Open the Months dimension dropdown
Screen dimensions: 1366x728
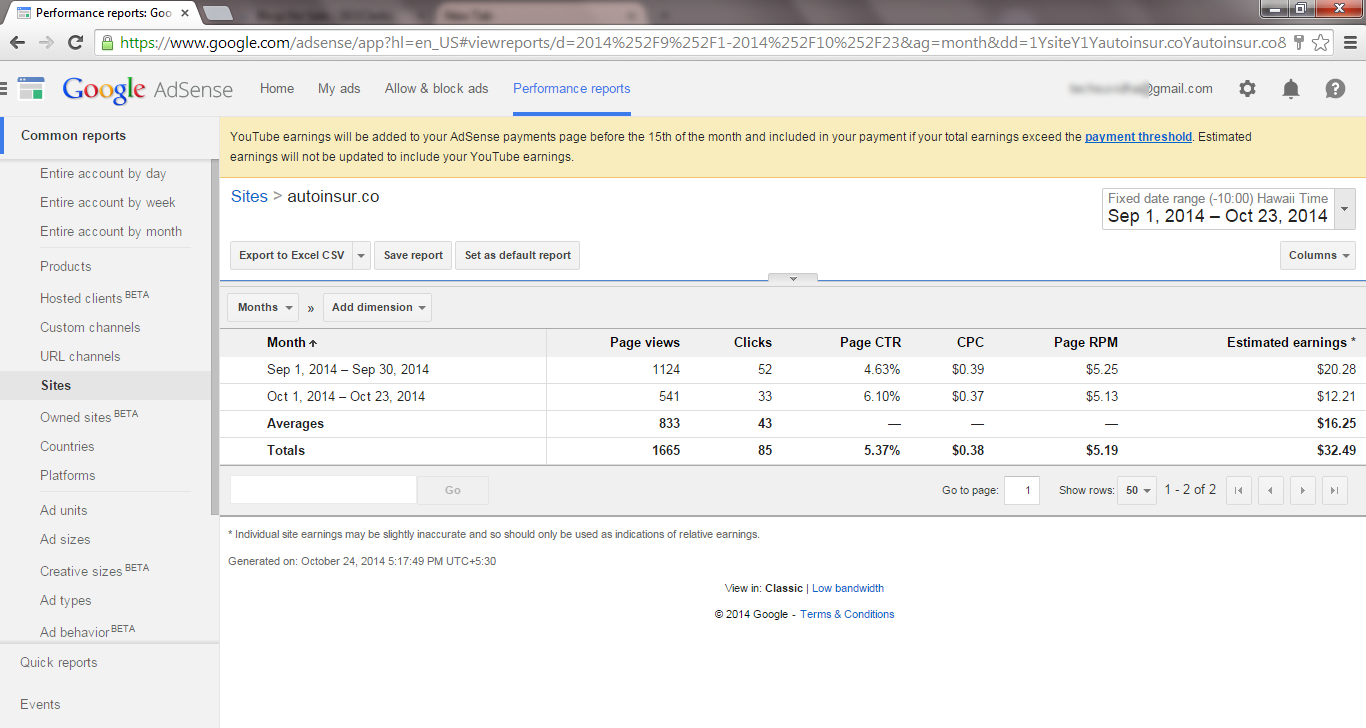click(x=263, y=307)
